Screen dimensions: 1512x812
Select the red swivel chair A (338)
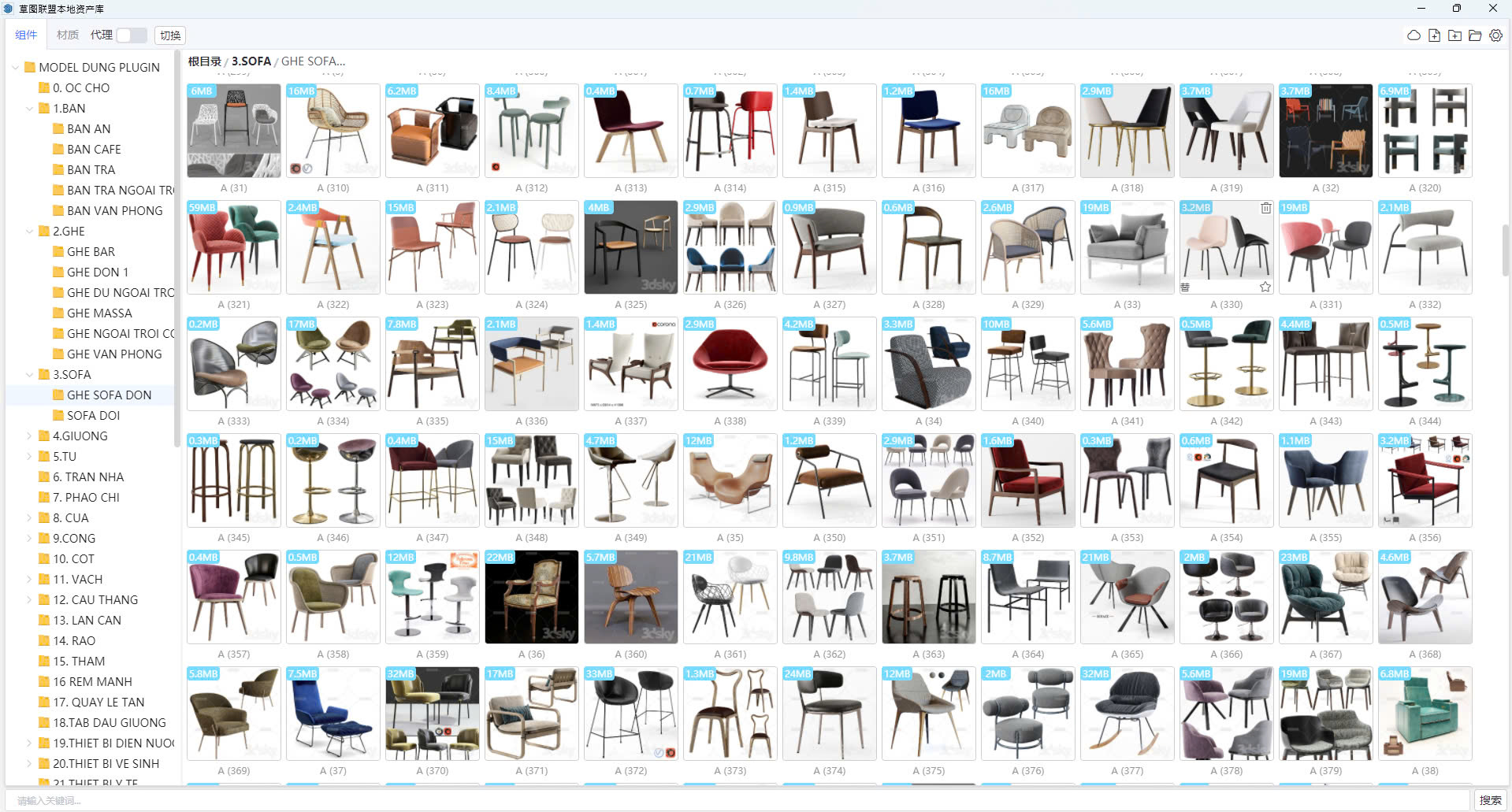tap(730, 364)
